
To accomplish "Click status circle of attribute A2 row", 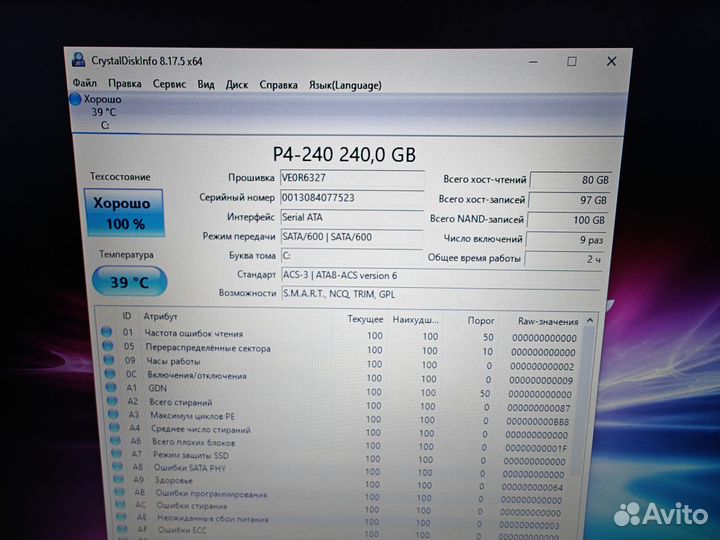I will point(112,401).
